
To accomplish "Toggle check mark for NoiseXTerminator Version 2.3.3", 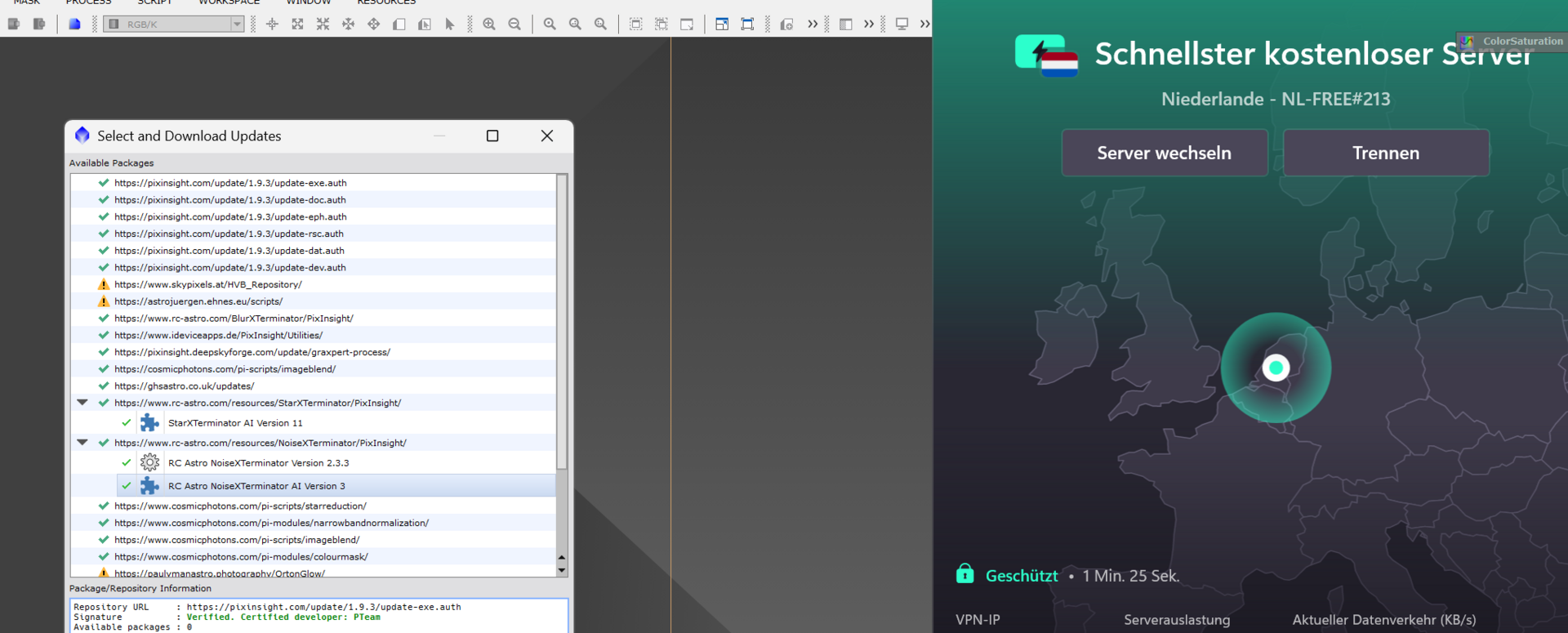I will coord(127,462).
